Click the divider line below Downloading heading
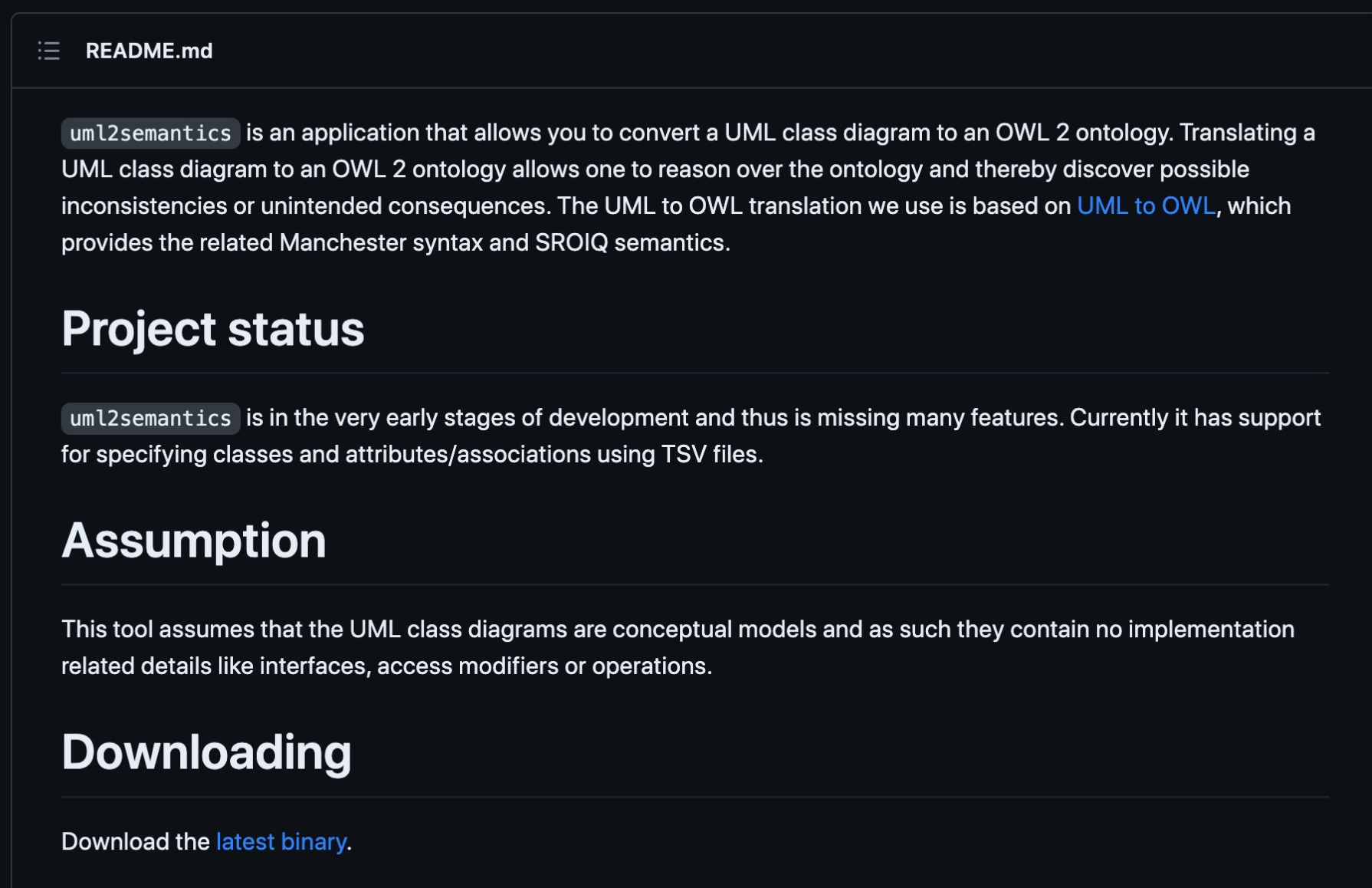 pos(694,797)
